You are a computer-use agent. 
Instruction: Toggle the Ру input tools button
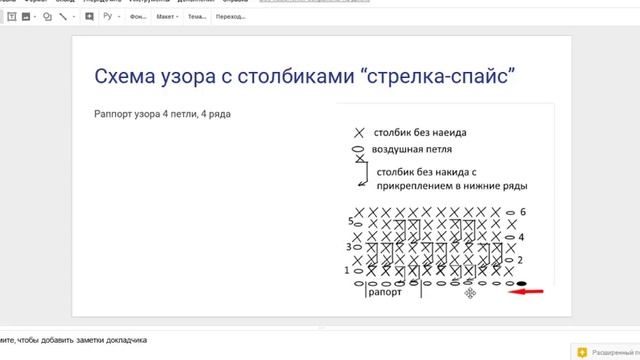tap(107, 16)
